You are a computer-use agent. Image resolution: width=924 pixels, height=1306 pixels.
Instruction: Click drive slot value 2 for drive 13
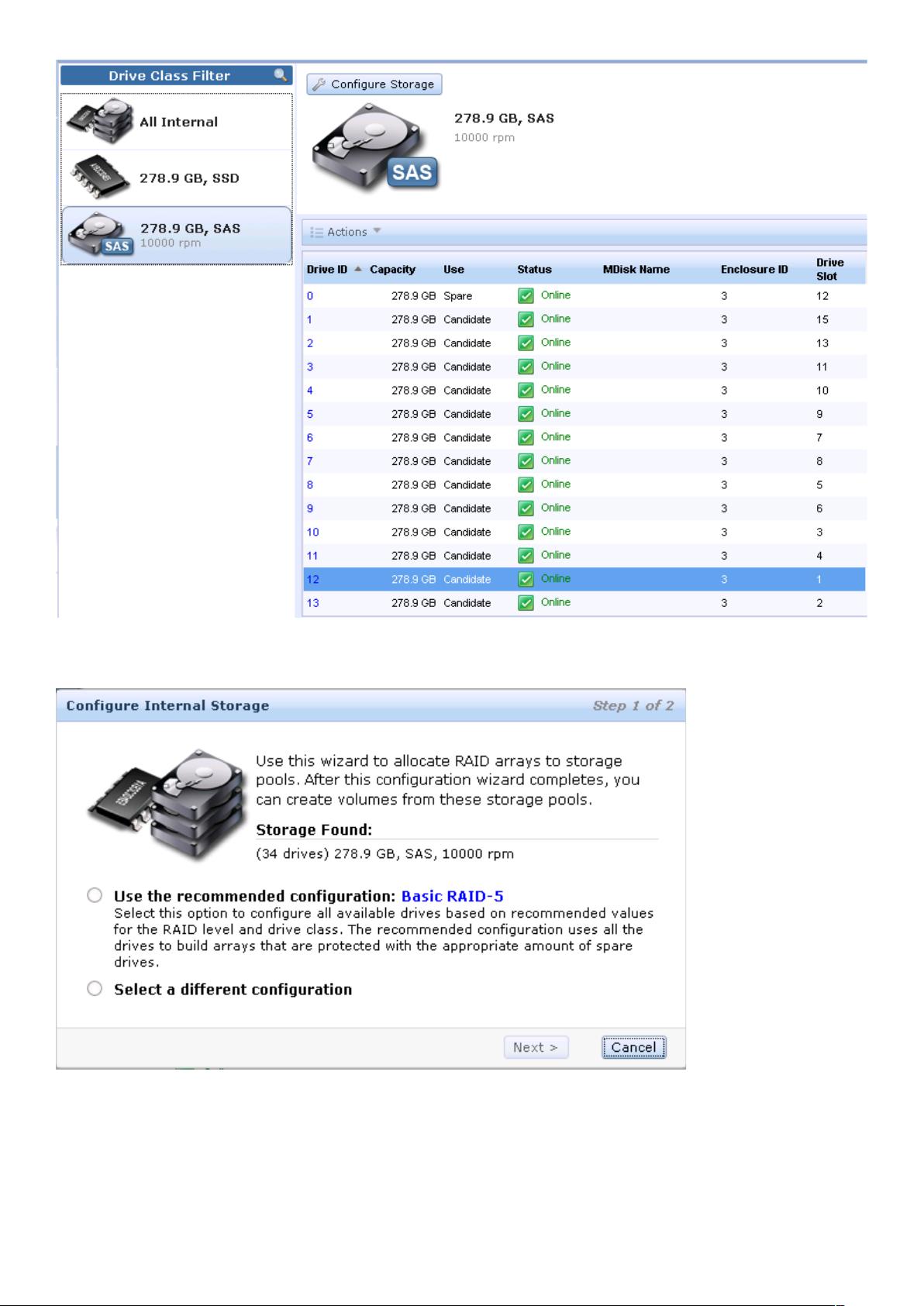tap(819, 603)
